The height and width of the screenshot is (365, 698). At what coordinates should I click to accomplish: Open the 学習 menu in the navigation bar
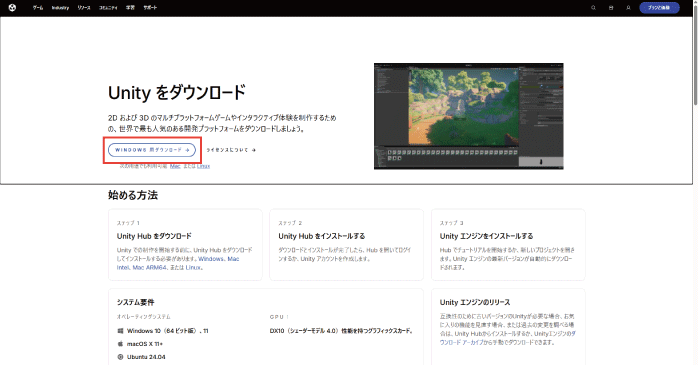coord(130,8)
